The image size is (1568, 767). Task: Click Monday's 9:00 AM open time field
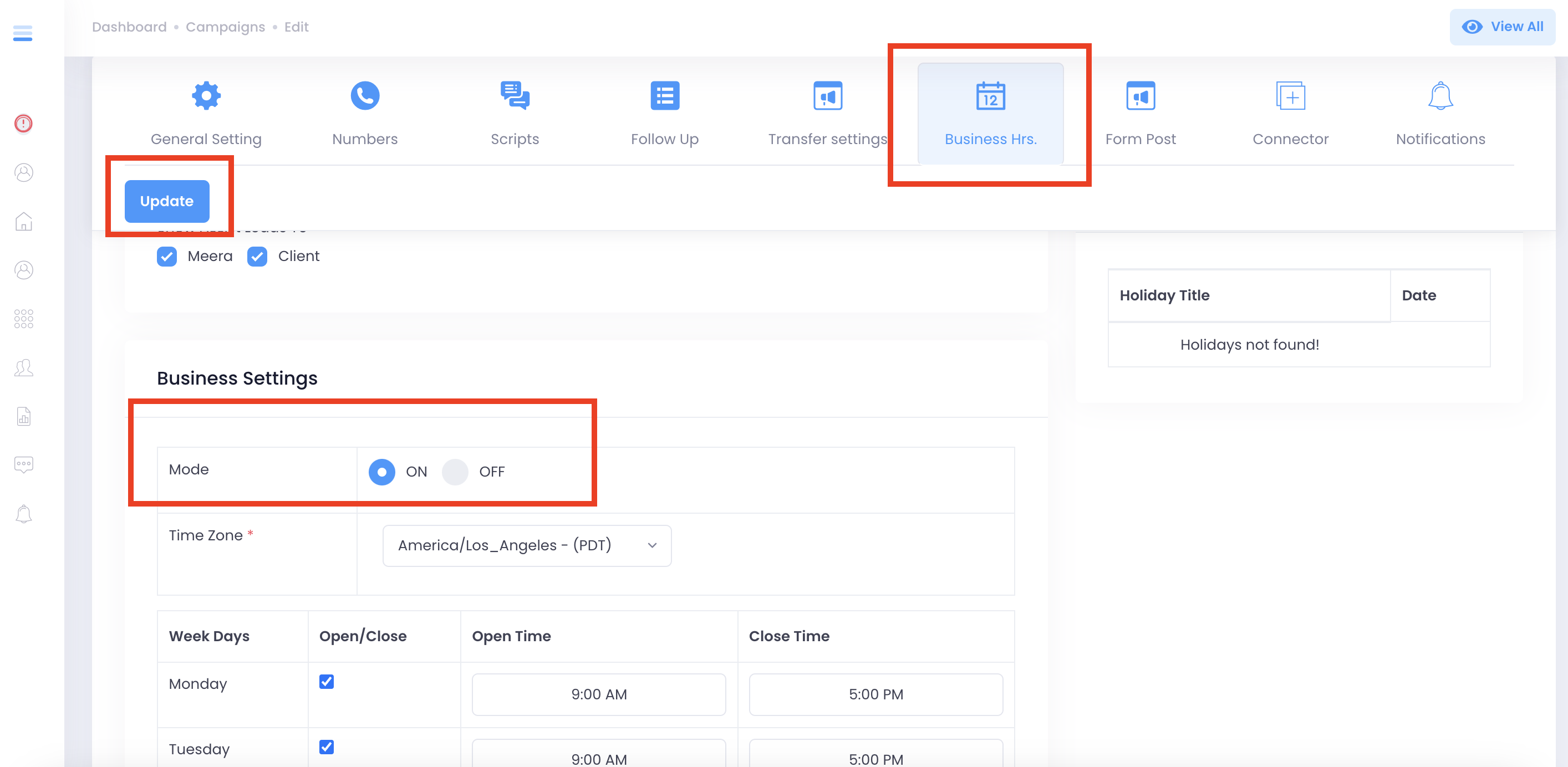click(598, 694)
